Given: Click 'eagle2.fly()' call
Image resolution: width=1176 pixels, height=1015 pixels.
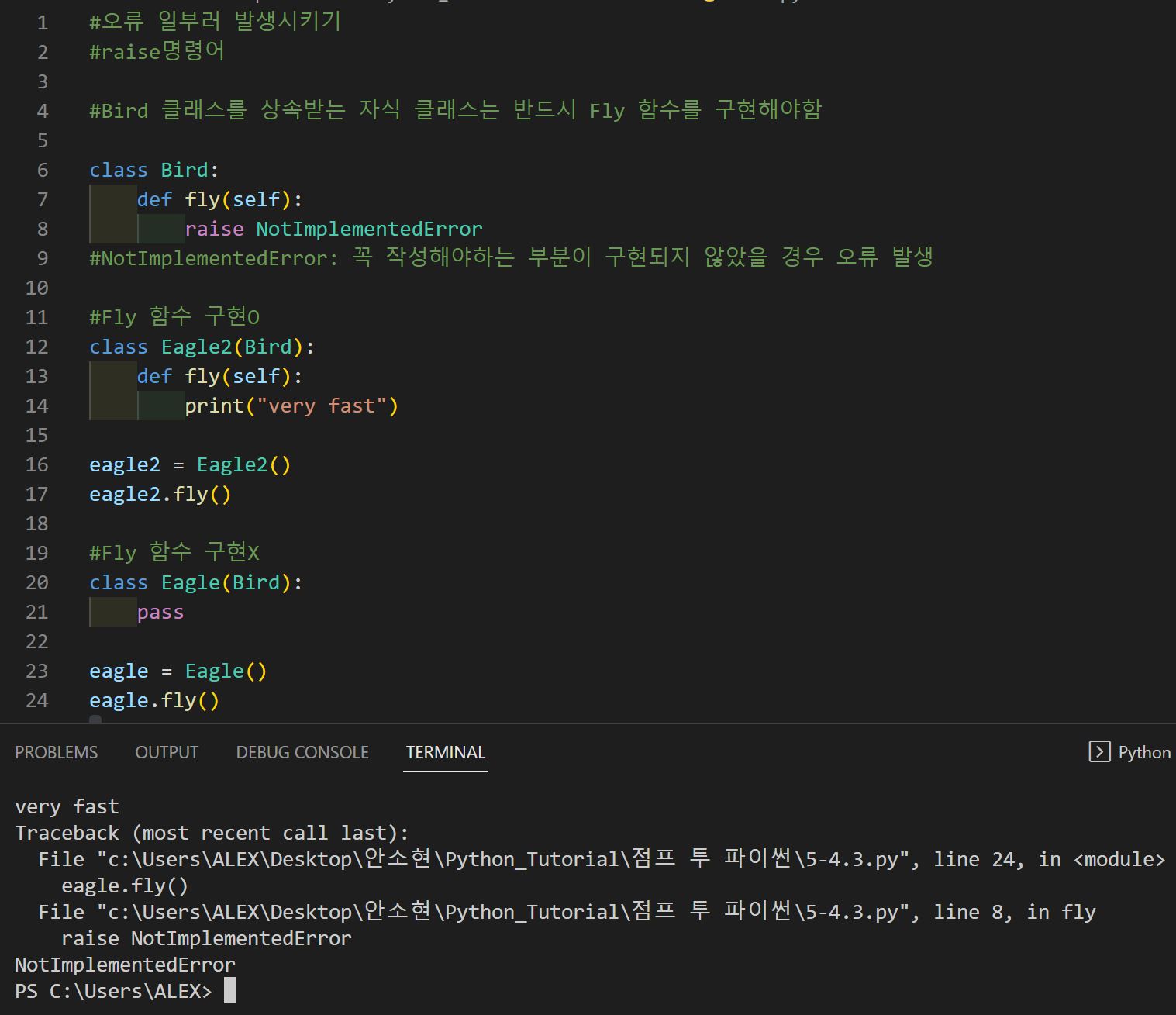Looking at the screenshot, I should [160, 494].
